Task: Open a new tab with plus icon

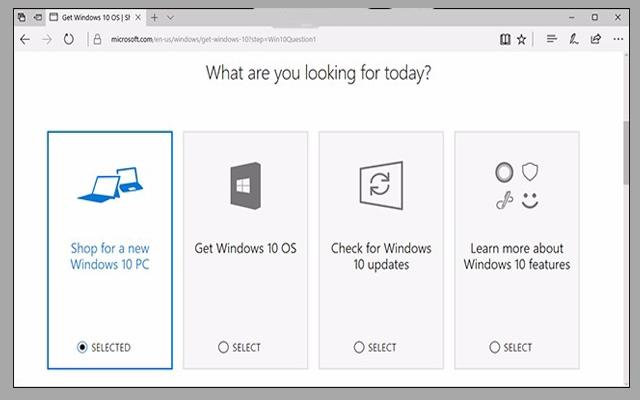Action: tap(154, 18)
